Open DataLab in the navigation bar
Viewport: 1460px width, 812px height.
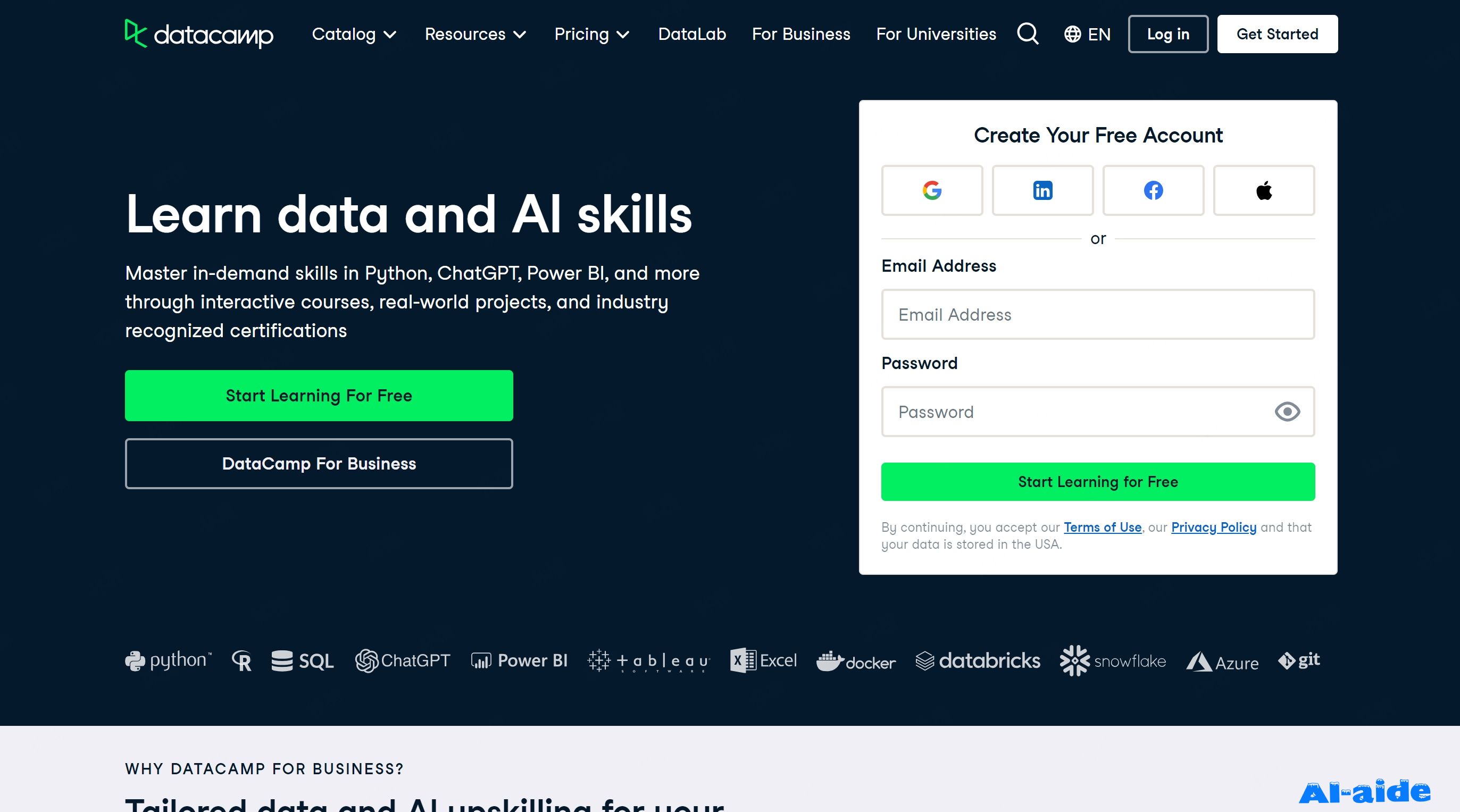692,34
